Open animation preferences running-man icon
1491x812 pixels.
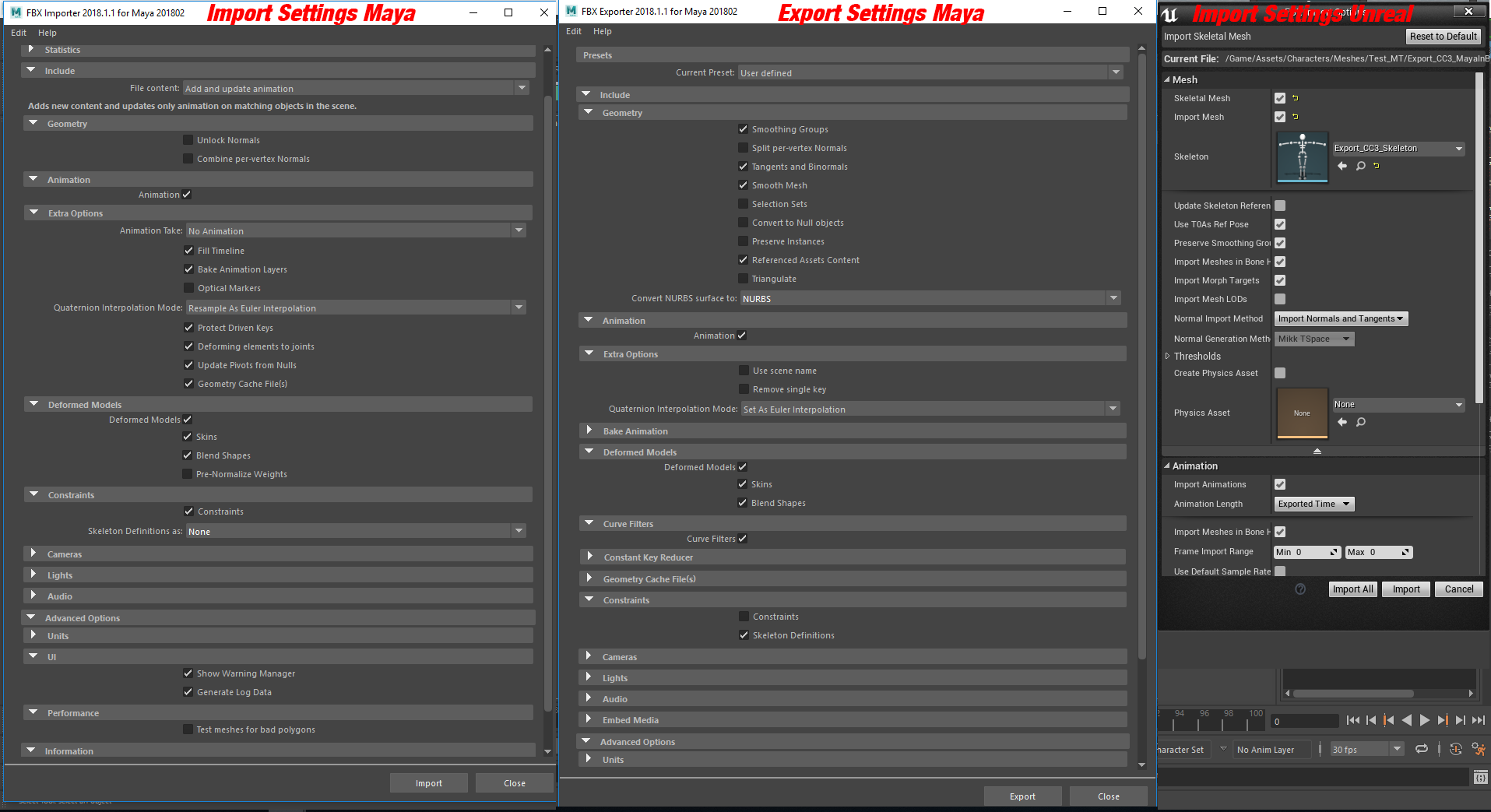point(1479,749)
